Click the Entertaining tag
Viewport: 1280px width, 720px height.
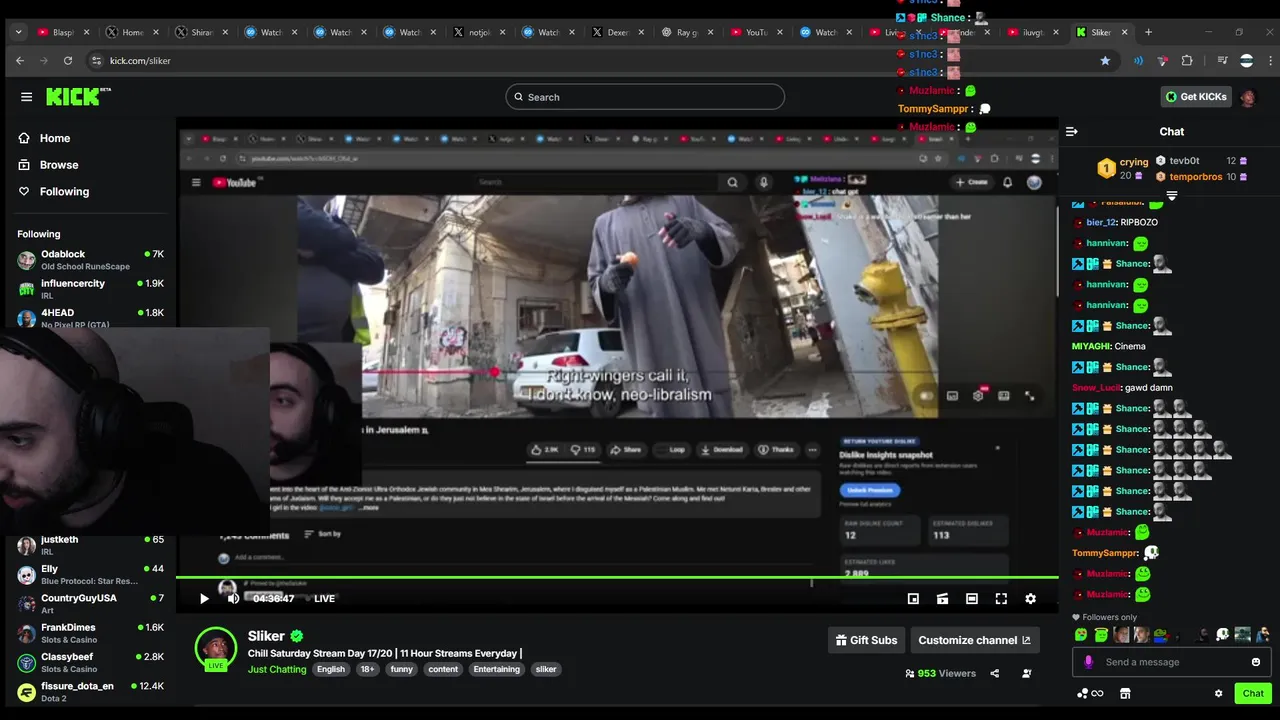tap(497, 669)
